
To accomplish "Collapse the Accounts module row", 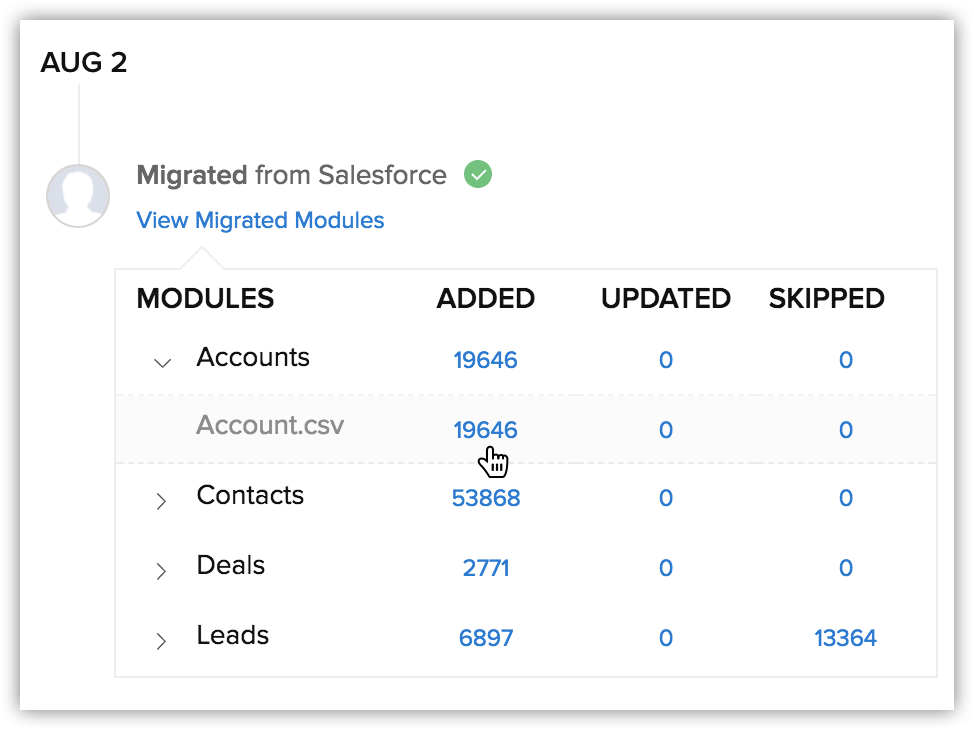I will pos(162,363).
